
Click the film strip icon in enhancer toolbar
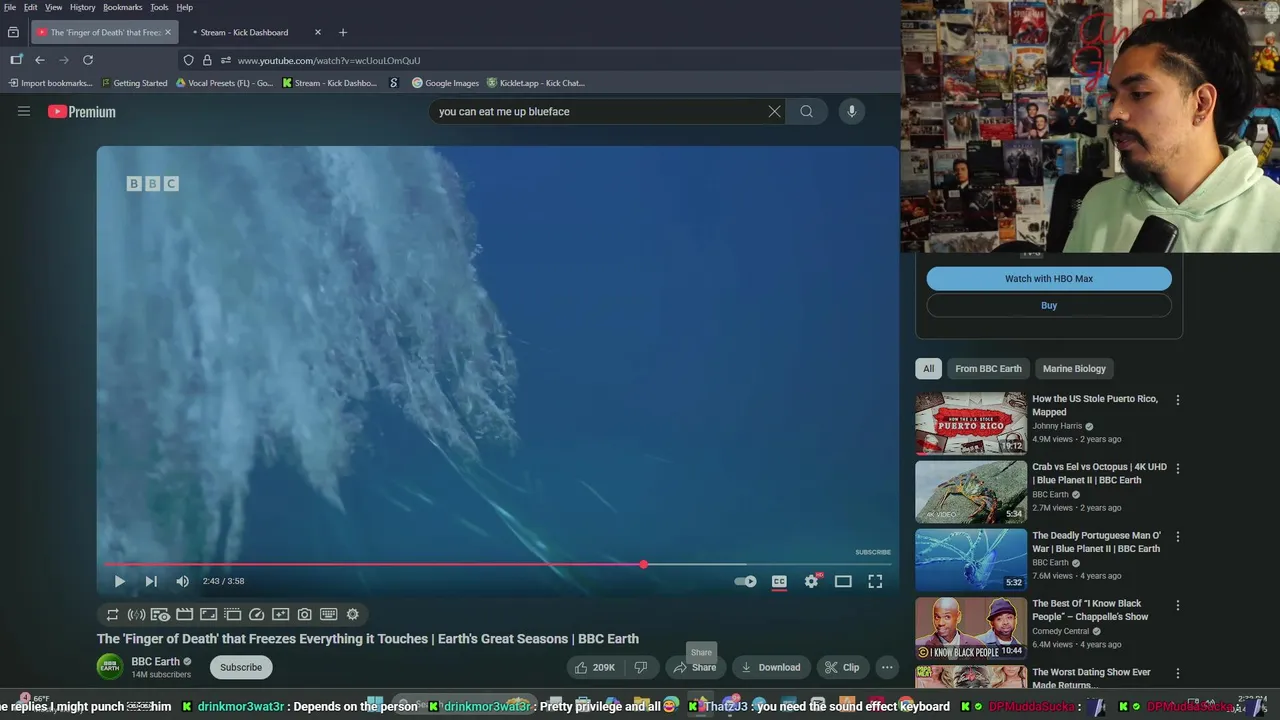coord(185,614)
